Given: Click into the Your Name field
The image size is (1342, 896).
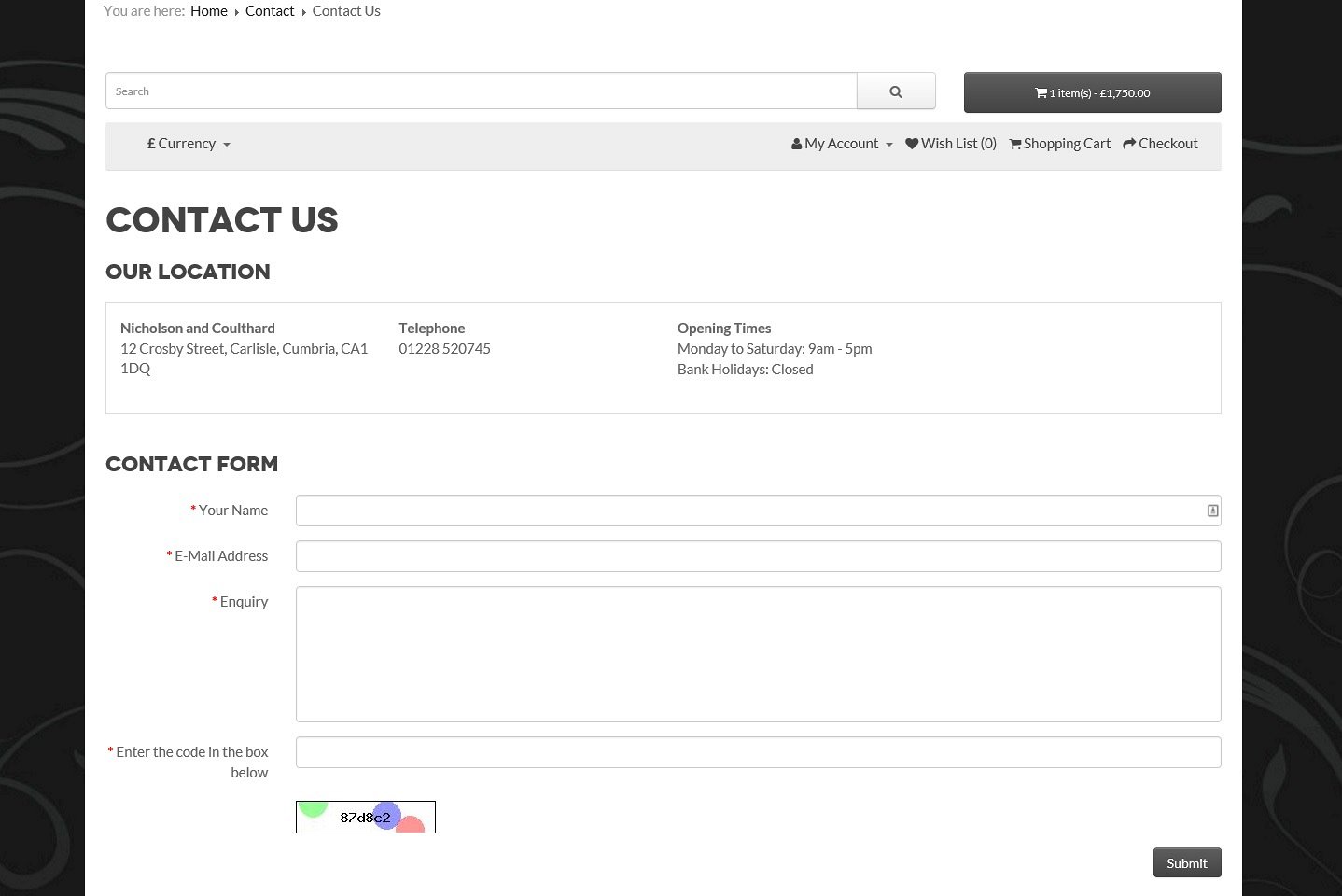Looking at the screenshot, I should [x=747, y=511].
